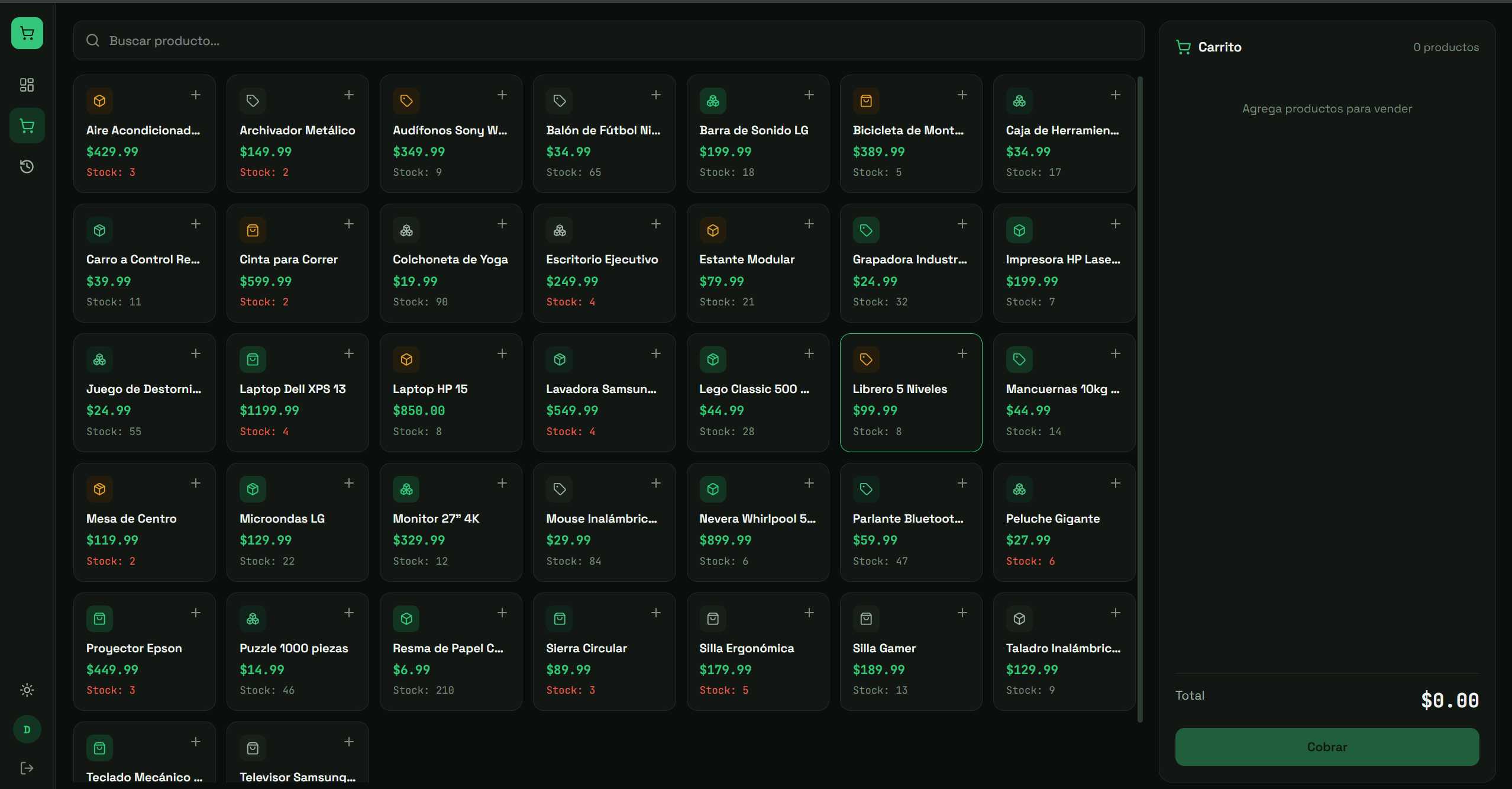Focus the Buscar producto search field
The height and width of the screenshot is (789, 1512).
click(x=609, y=41)
